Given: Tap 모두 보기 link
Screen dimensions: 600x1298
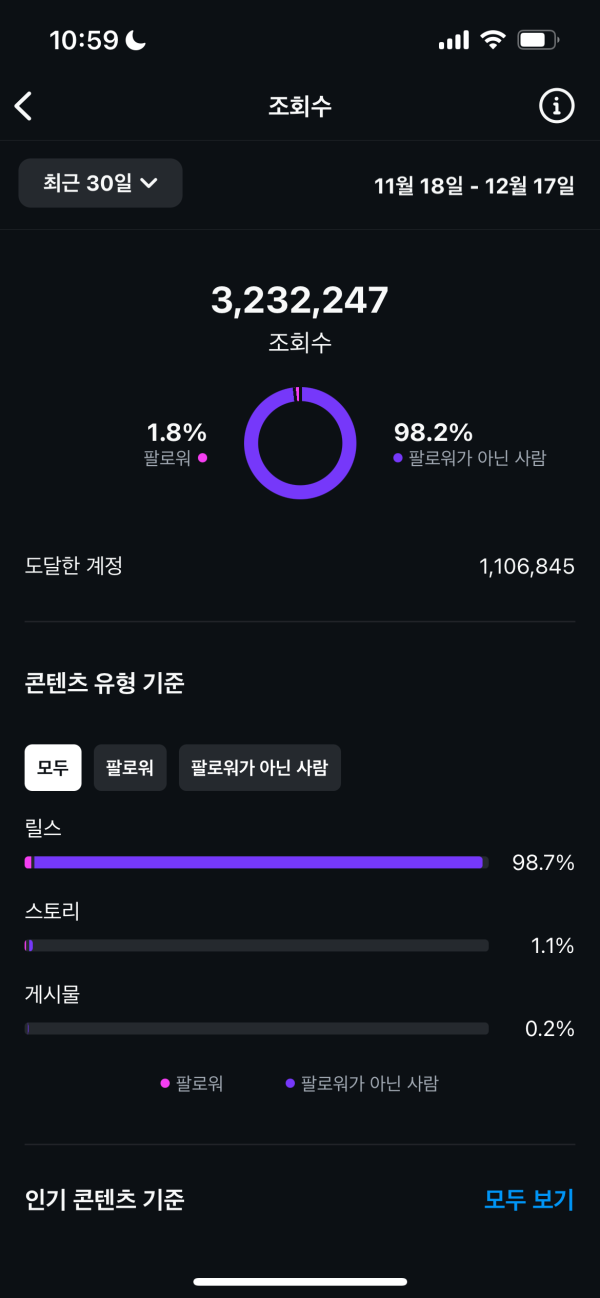Looking at the screenshot, I should pyautogui.click(x=529, y=1199).
